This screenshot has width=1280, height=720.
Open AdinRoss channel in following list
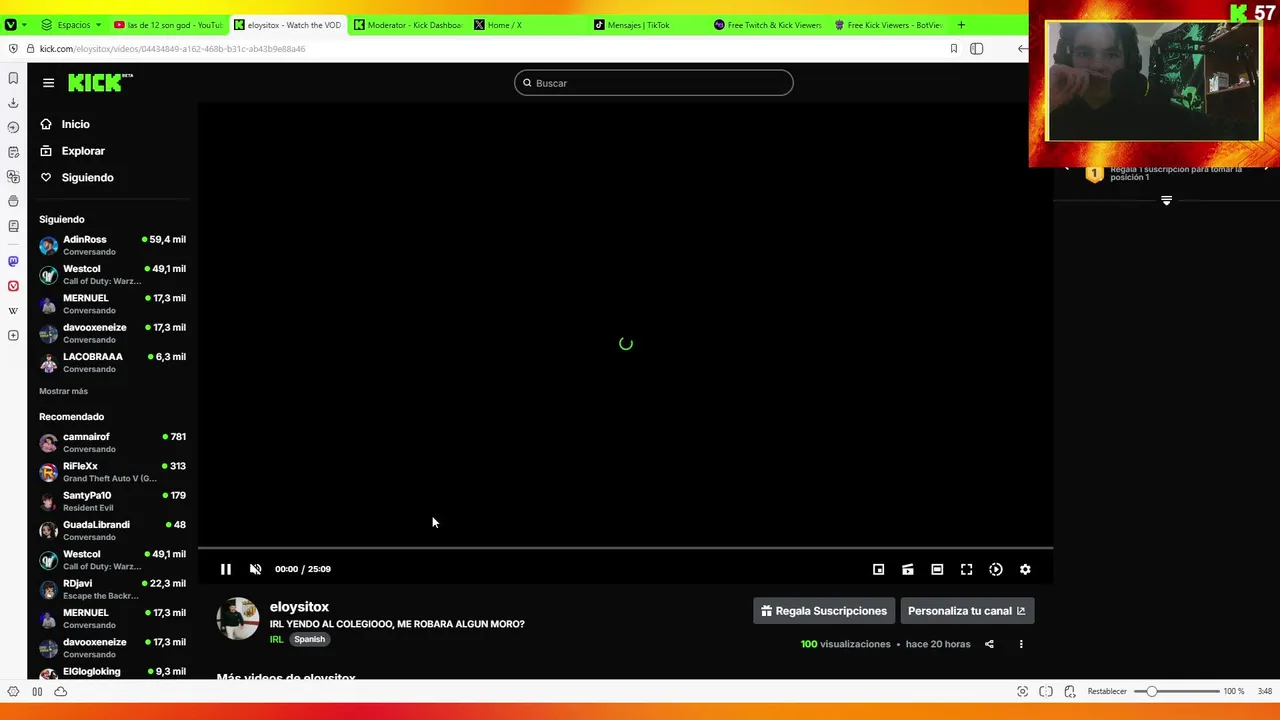tap(112, 245)
